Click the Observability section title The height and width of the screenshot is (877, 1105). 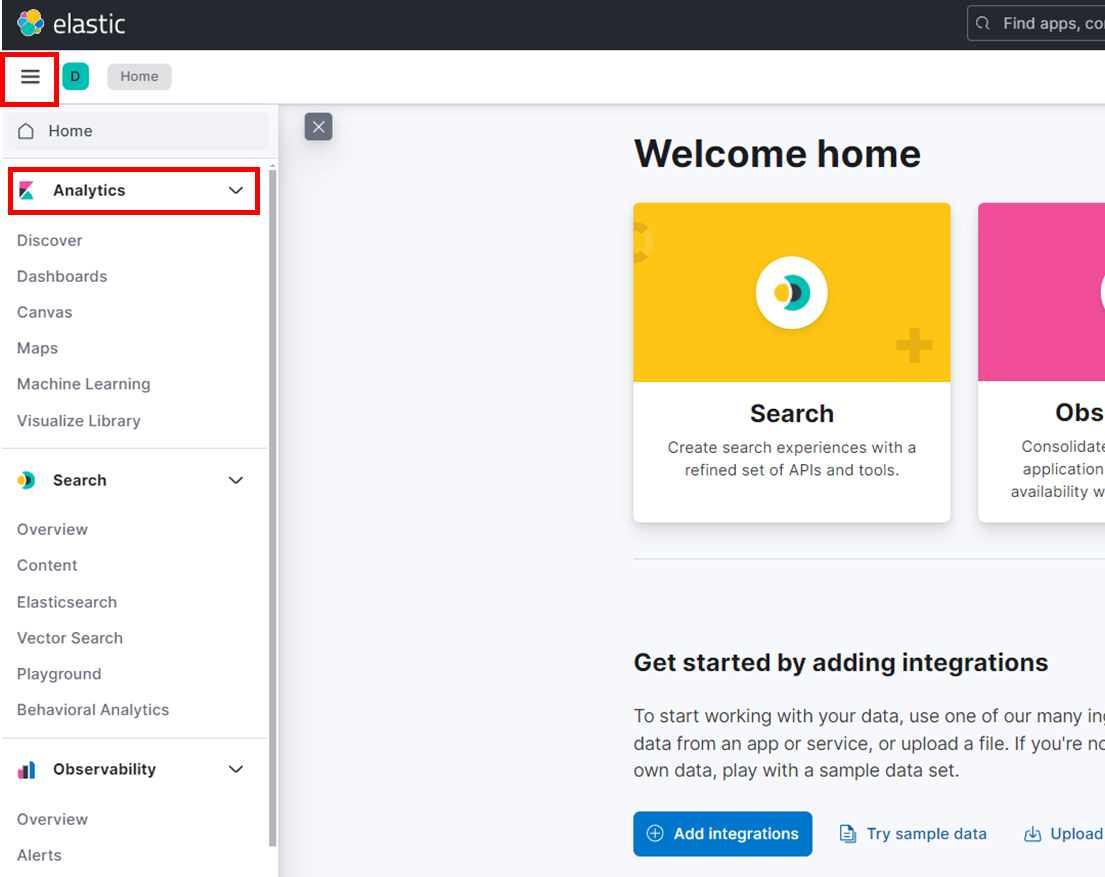tap(104, 769)
